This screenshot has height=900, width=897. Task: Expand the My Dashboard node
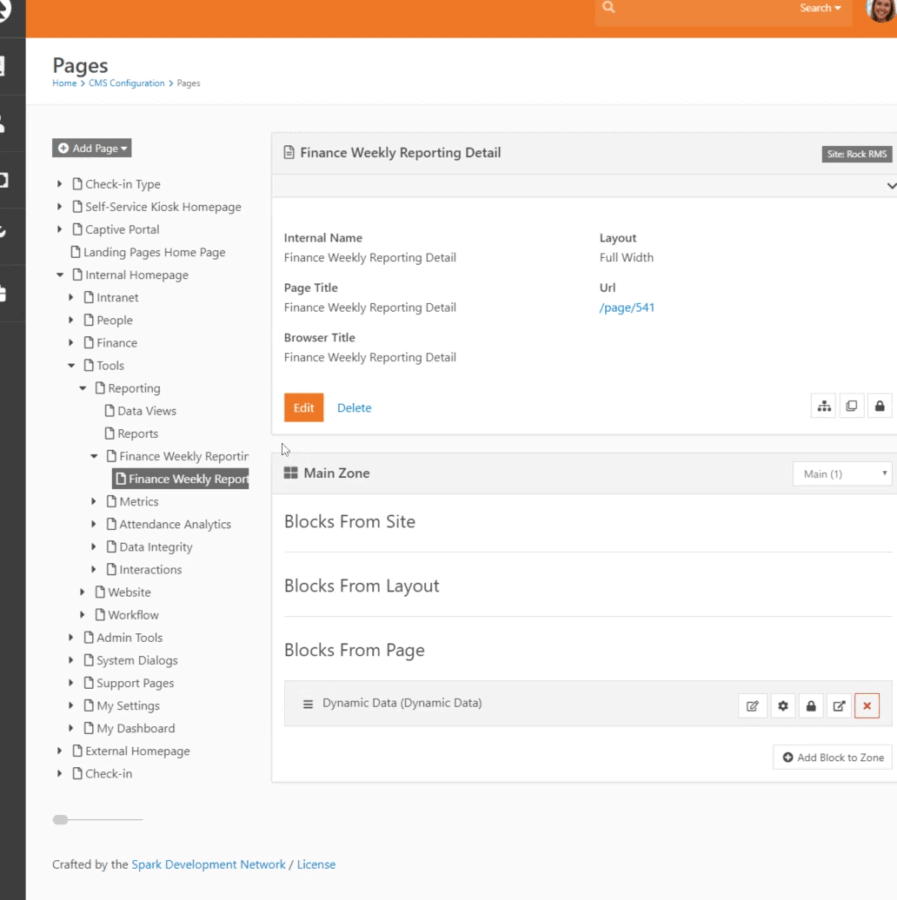pyautogui.click(x=71, y=728)
